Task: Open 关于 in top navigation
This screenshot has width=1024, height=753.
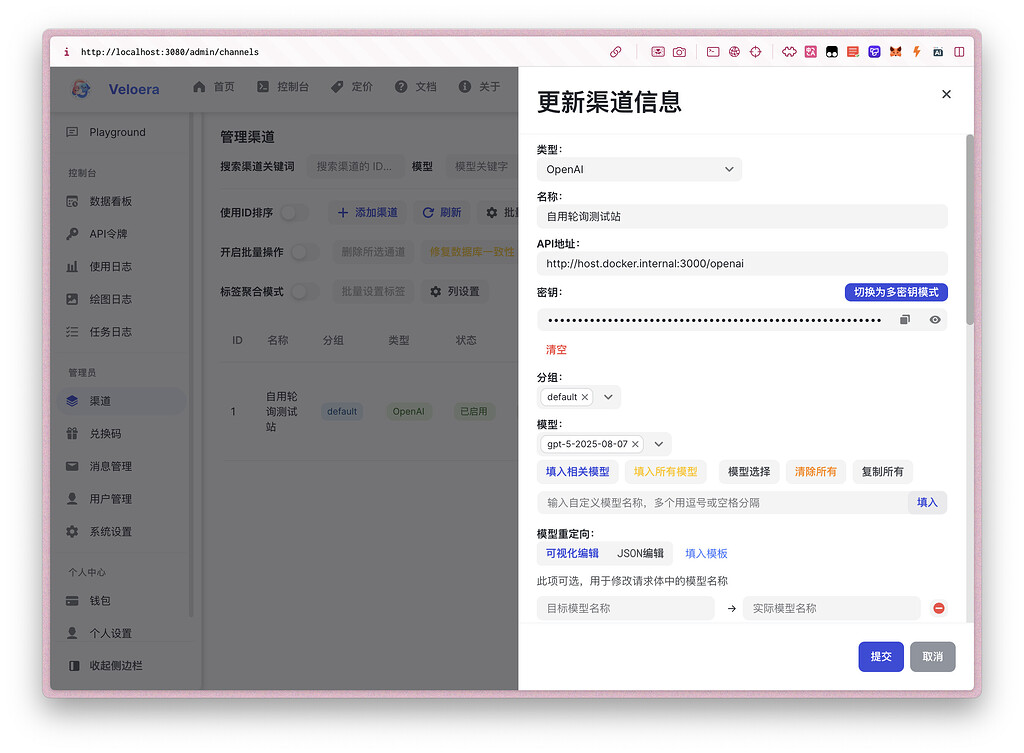Action: point(479,87)
